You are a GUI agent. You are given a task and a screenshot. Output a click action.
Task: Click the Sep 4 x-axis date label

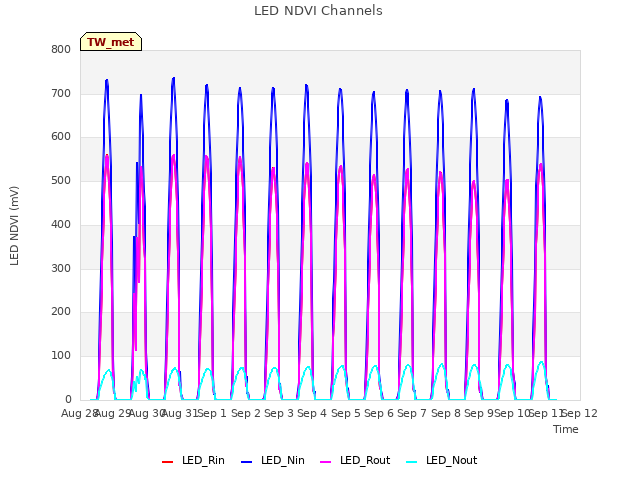(x=312, y=413)
